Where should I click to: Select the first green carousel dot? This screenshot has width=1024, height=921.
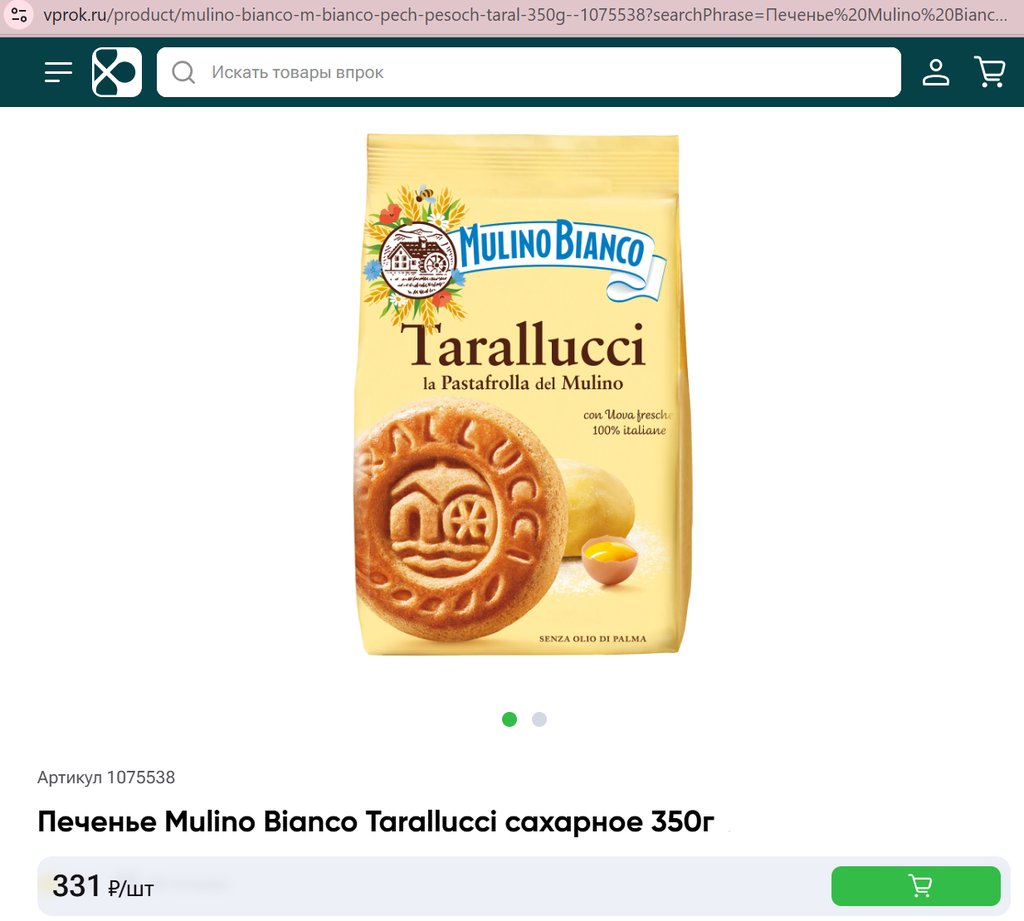pos(509,719)
